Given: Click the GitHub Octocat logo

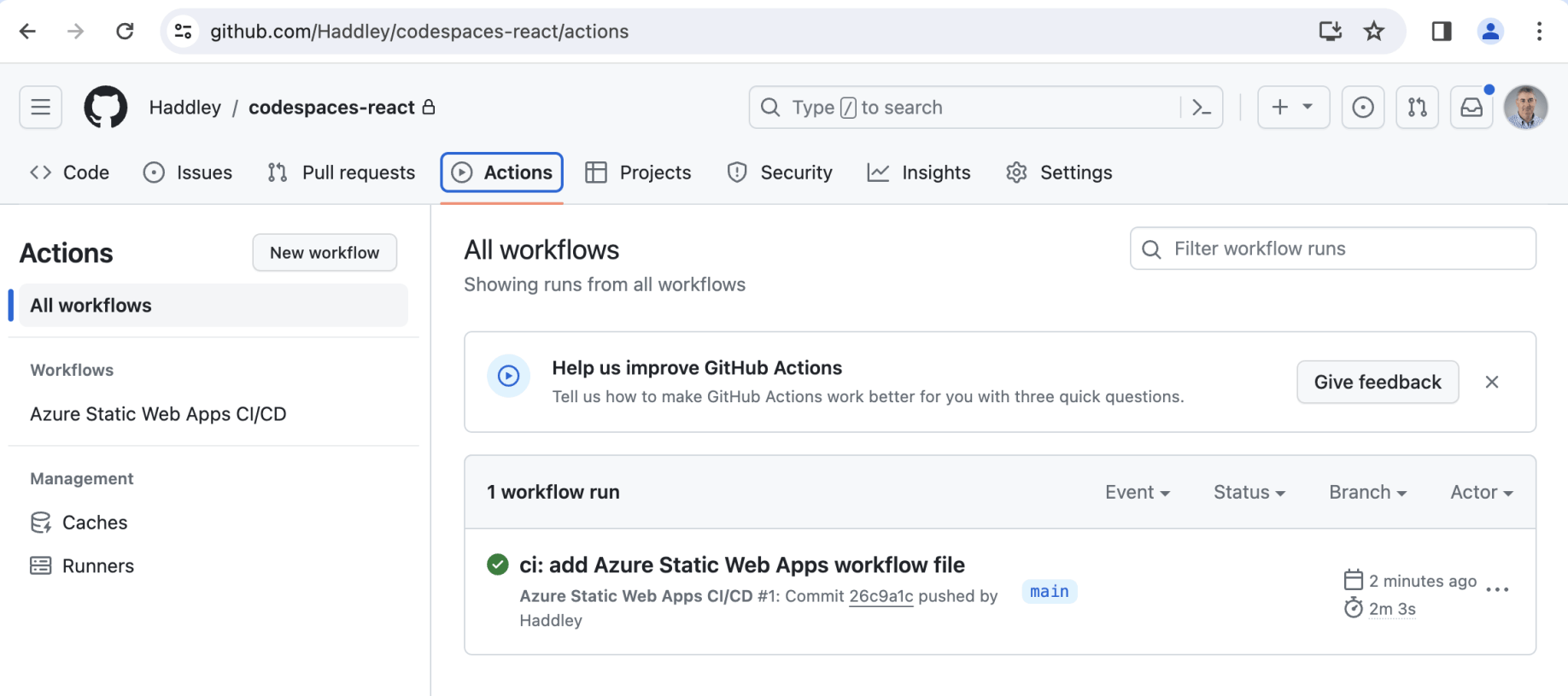Looking at the screenshot, I should coord(105,108).
